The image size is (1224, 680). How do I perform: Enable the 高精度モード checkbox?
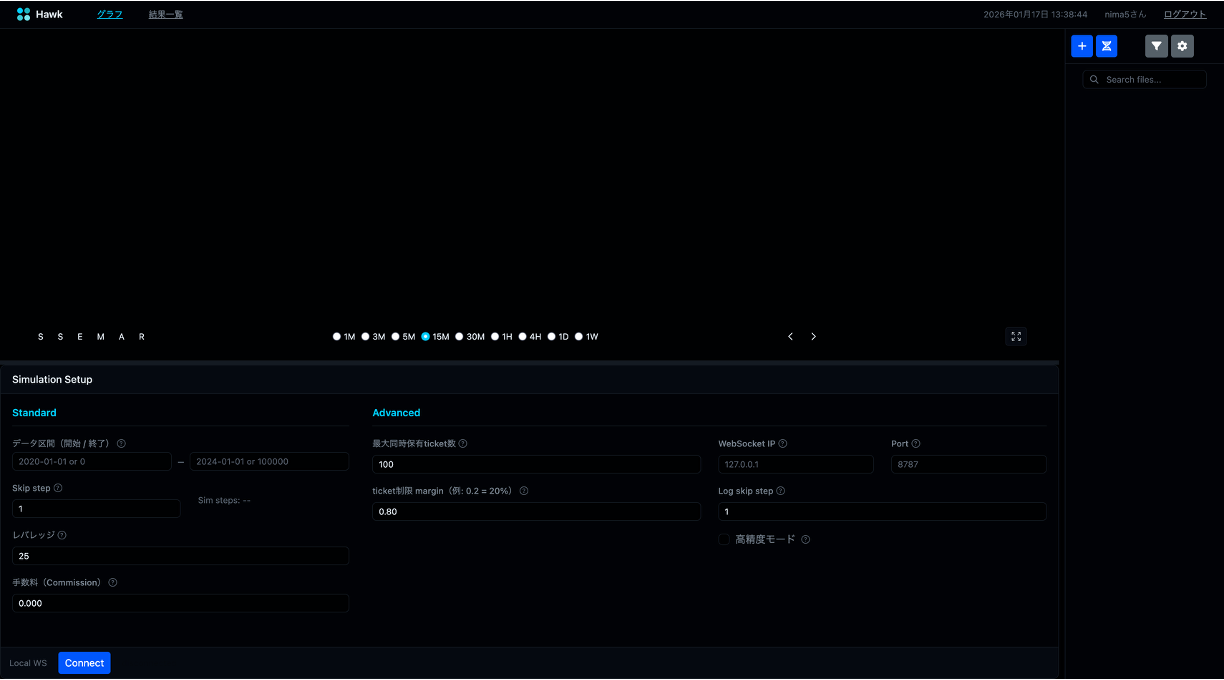pos(724,539)
